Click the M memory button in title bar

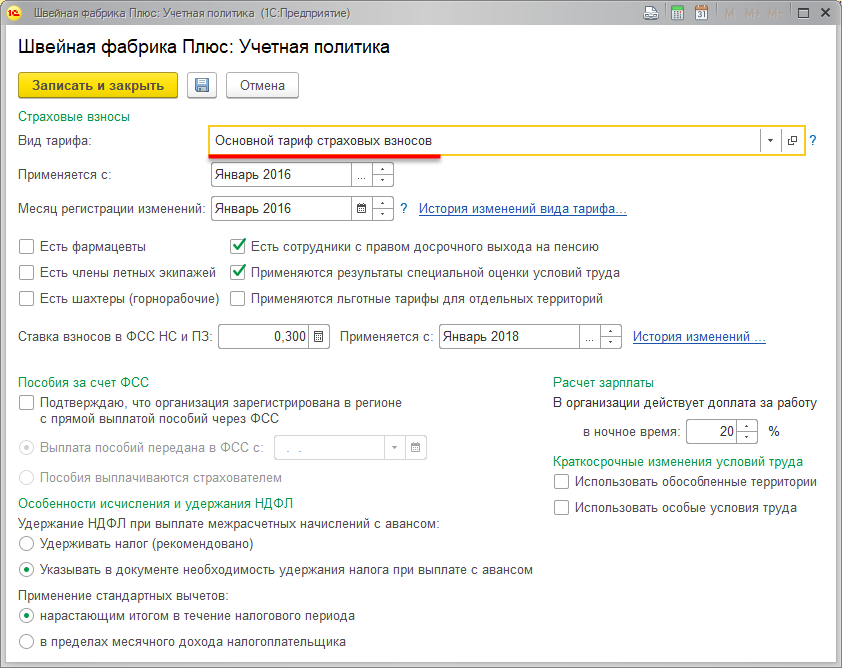pyautogui.click(x=729, y=13)
